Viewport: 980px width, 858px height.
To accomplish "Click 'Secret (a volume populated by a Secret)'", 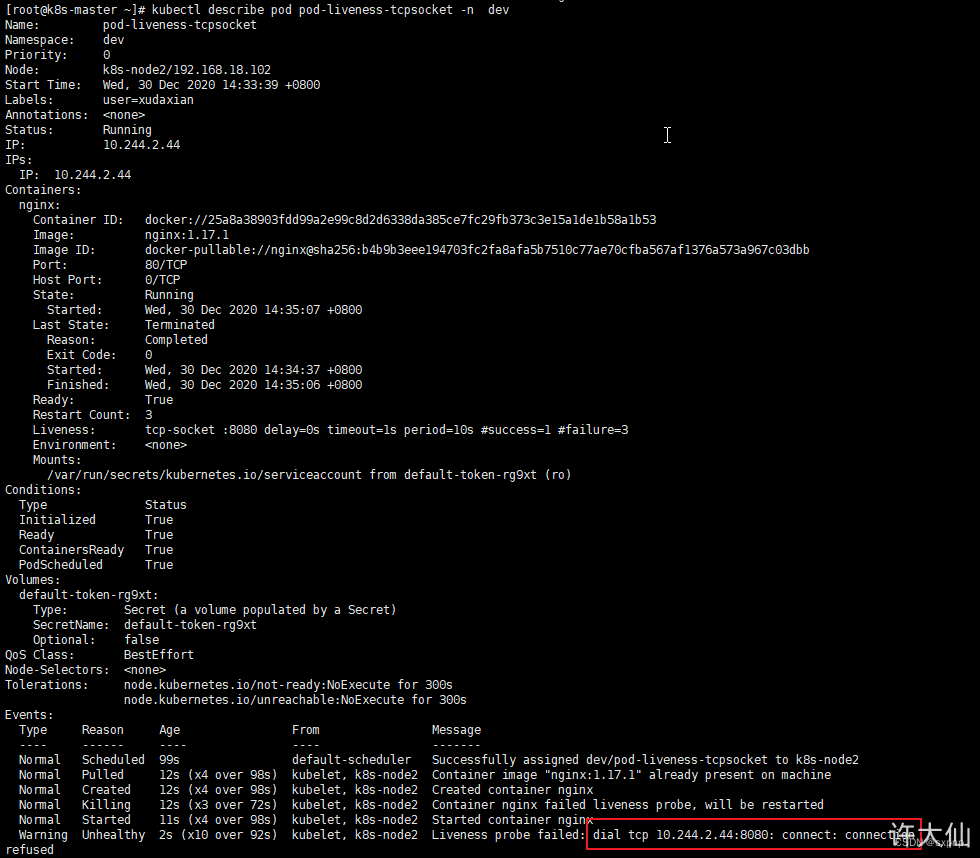I will click(x=260, y=610).
